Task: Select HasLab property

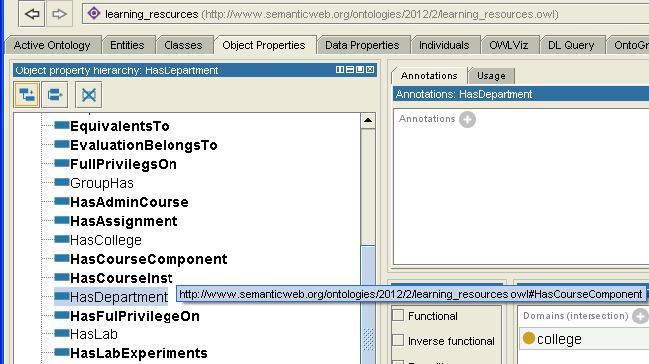Action: click(94, 334)
